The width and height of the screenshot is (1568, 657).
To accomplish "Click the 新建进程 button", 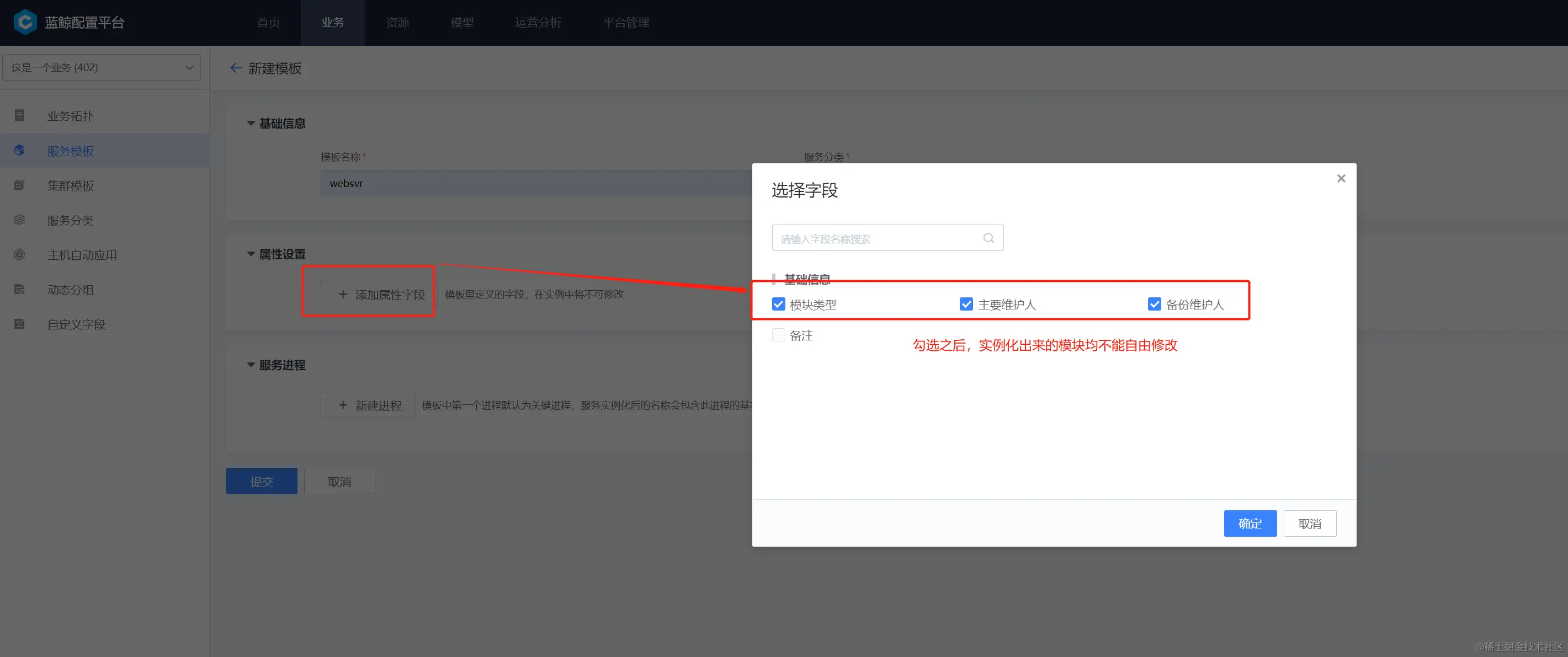I will point(368,405).
